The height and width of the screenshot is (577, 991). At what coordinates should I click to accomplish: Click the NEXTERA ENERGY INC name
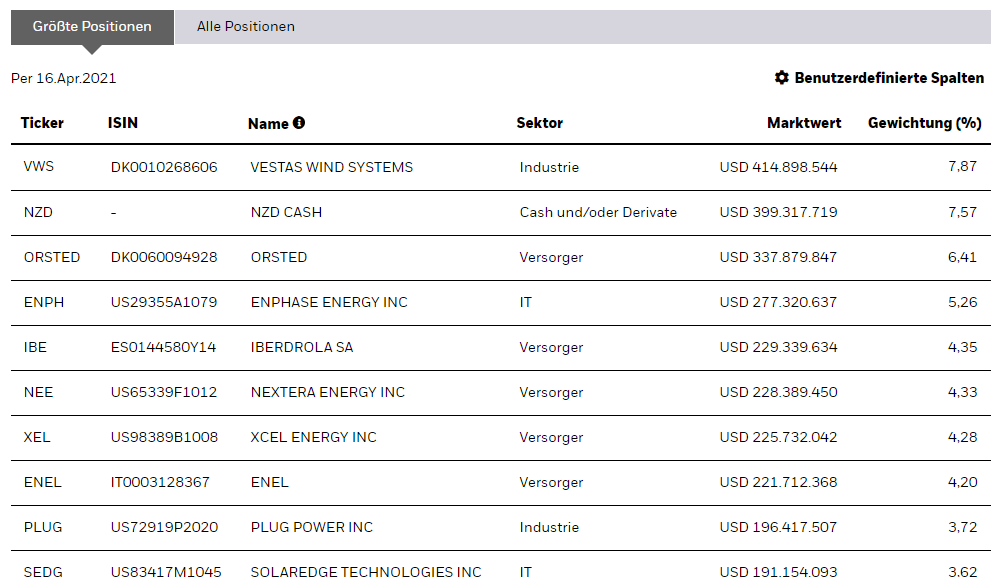[327, 392]
